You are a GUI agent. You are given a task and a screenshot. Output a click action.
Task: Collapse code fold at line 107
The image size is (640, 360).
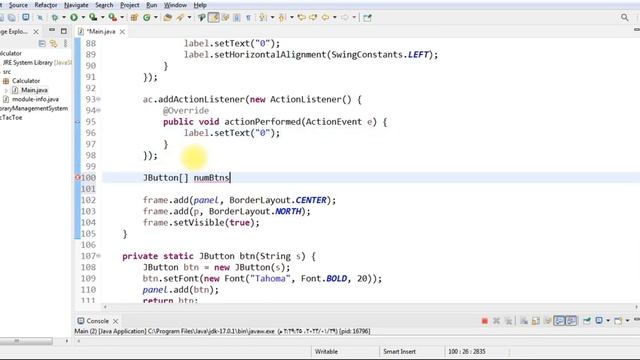[x=99, y=256]
